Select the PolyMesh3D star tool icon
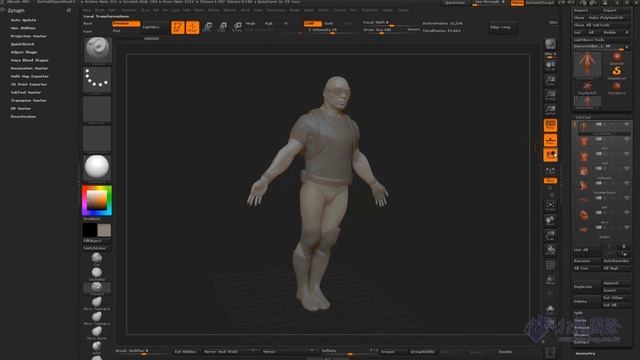Image resolution: width=640 pixels, height=360 pixels. [587, 87]
